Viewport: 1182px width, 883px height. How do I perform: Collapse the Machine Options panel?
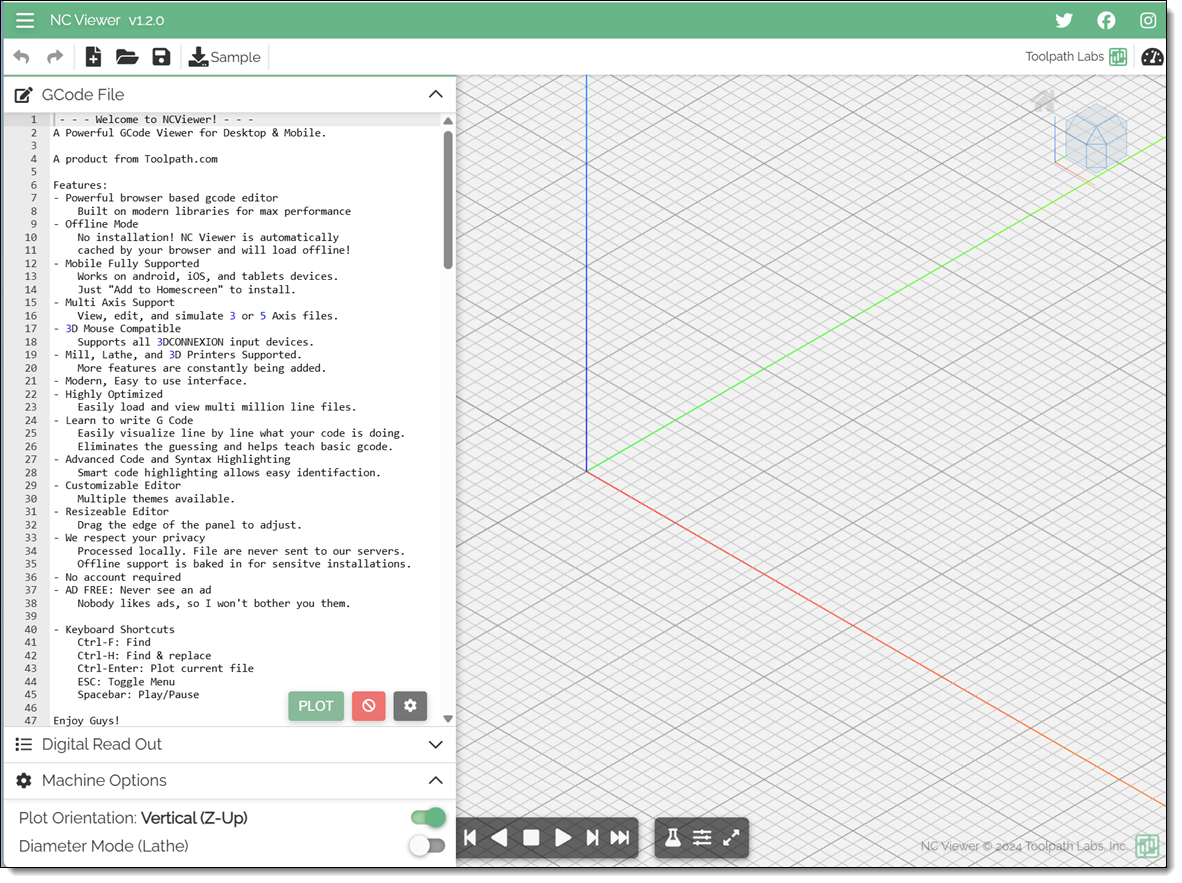point(436,780)
